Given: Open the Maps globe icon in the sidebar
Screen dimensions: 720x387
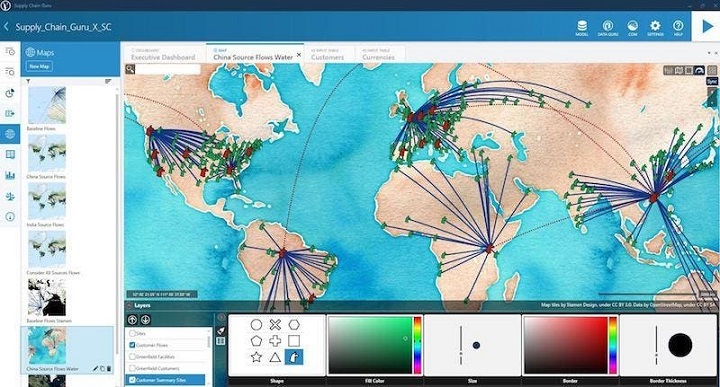Looking at the screenshot, I should pyautogui.click(x=10, y=134).
